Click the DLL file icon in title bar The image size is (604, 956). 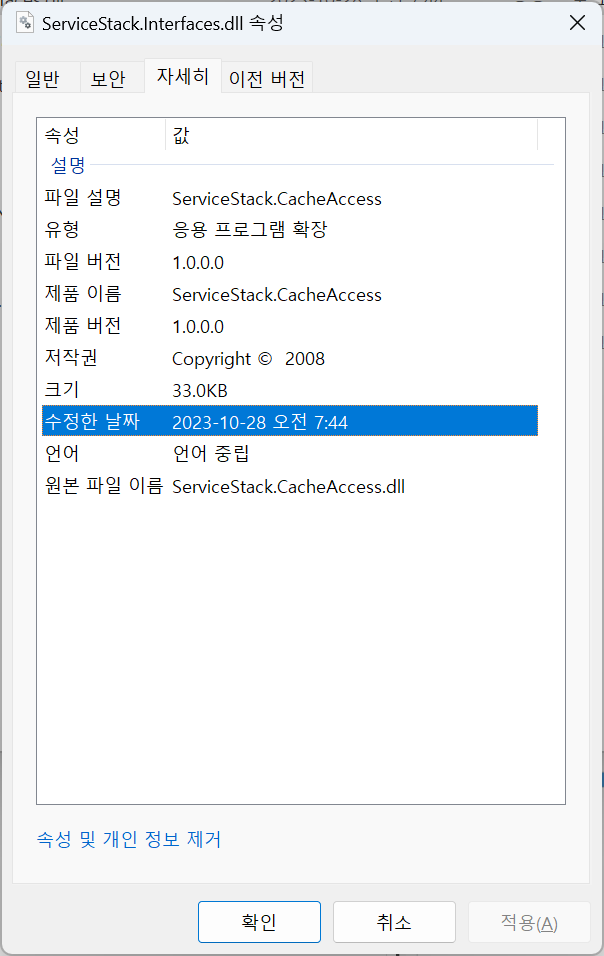click(25, 23)
